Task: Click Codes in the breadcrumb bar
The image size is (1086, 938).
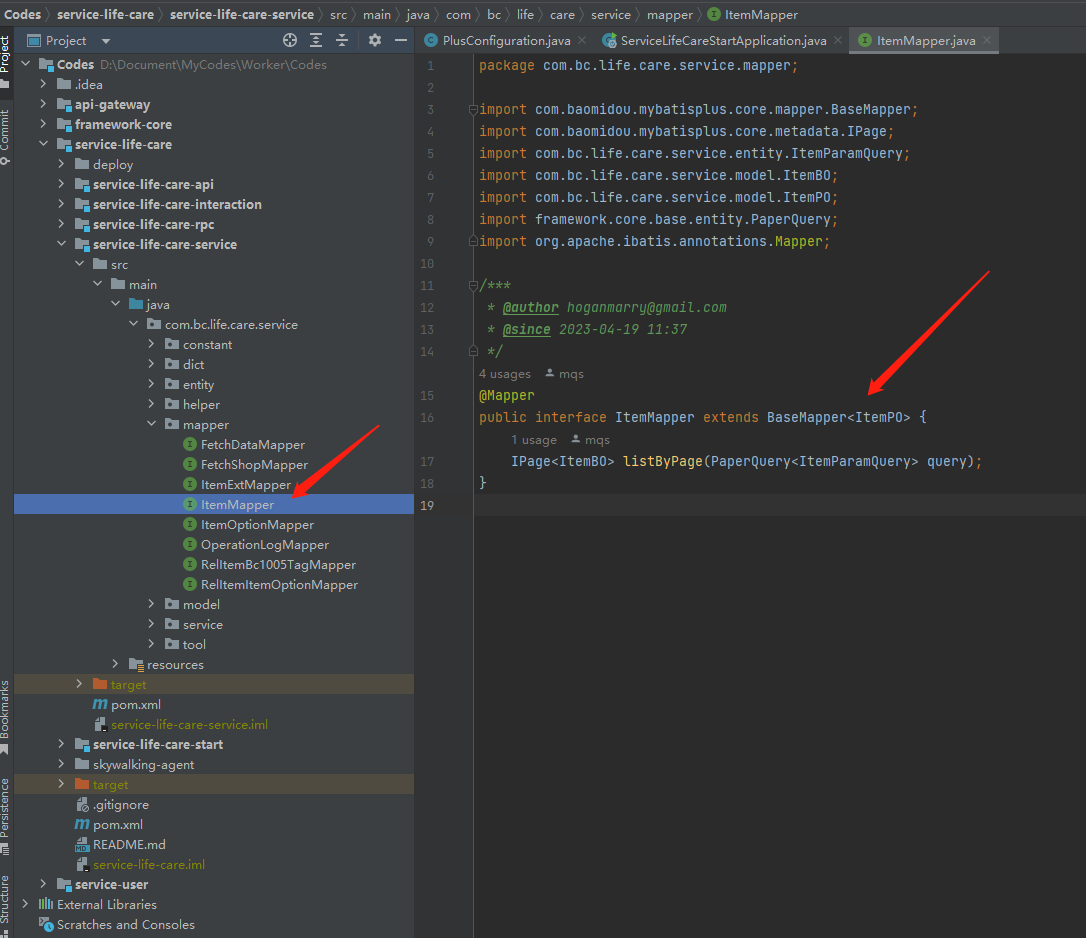Action: point(22,15)
